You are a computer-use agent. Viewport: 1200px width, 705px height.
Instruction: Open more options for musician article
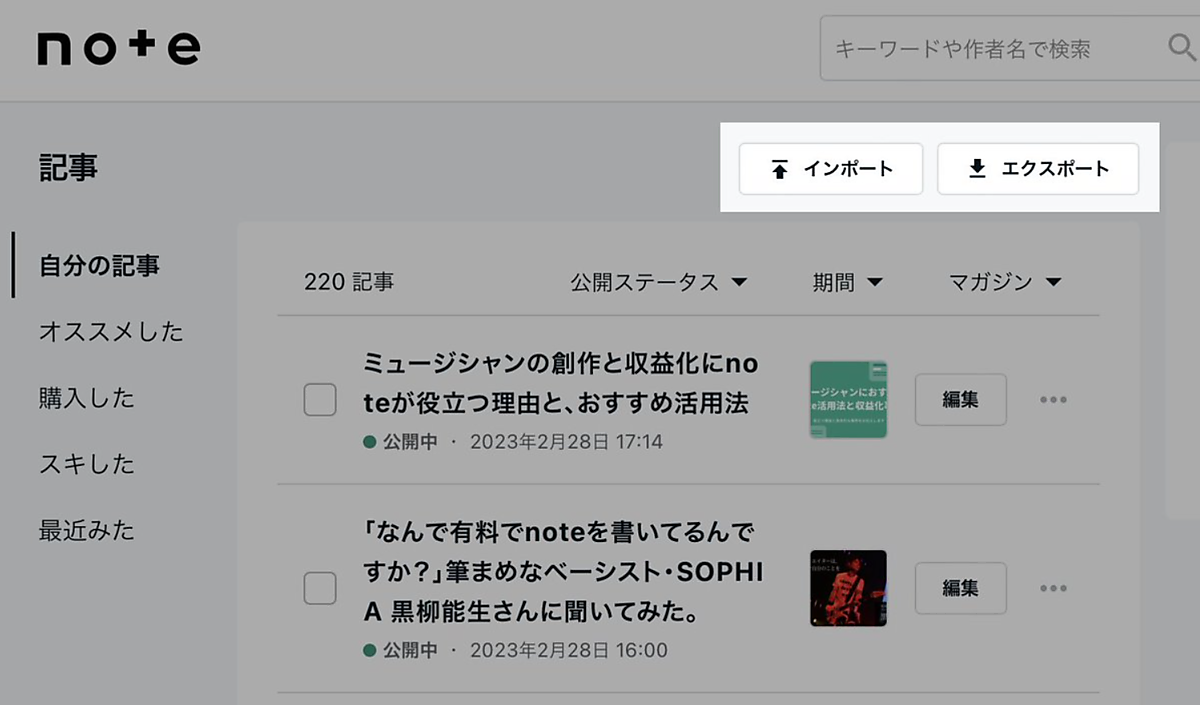1053,400
